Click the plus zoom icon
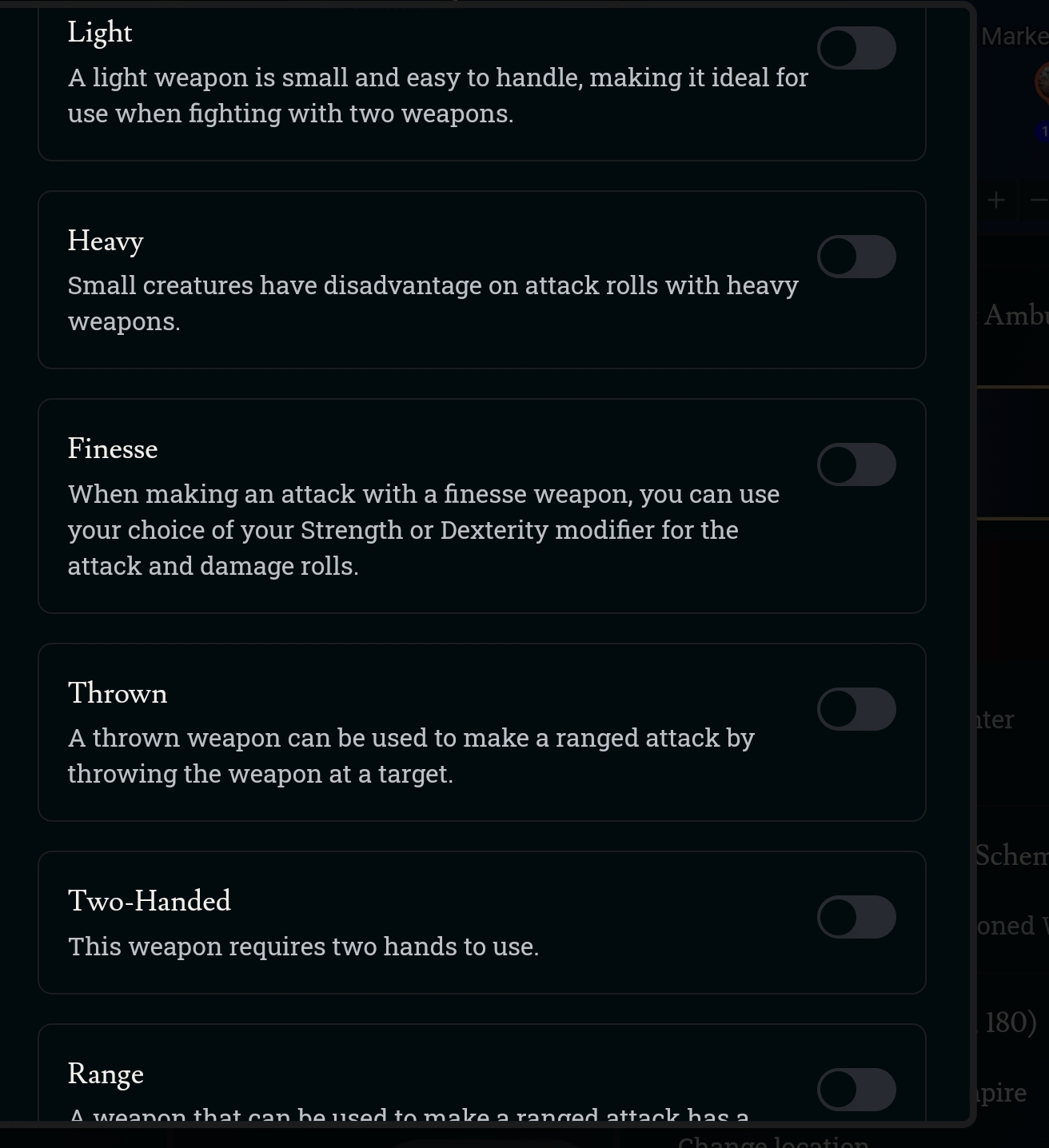The image size is (1049, 1148). [995, 200]
